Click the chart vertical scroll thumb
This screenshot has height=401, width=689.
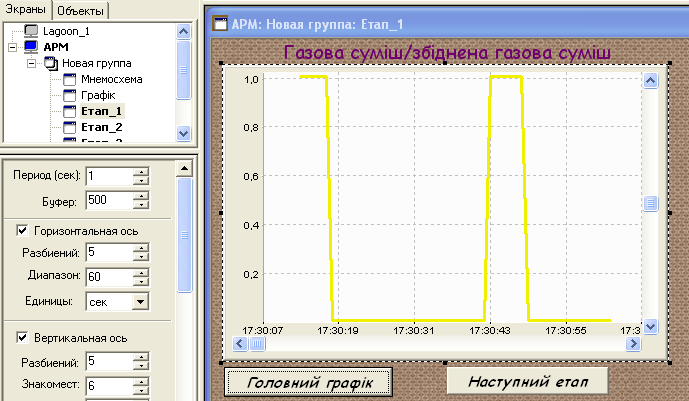coord(650,203)
